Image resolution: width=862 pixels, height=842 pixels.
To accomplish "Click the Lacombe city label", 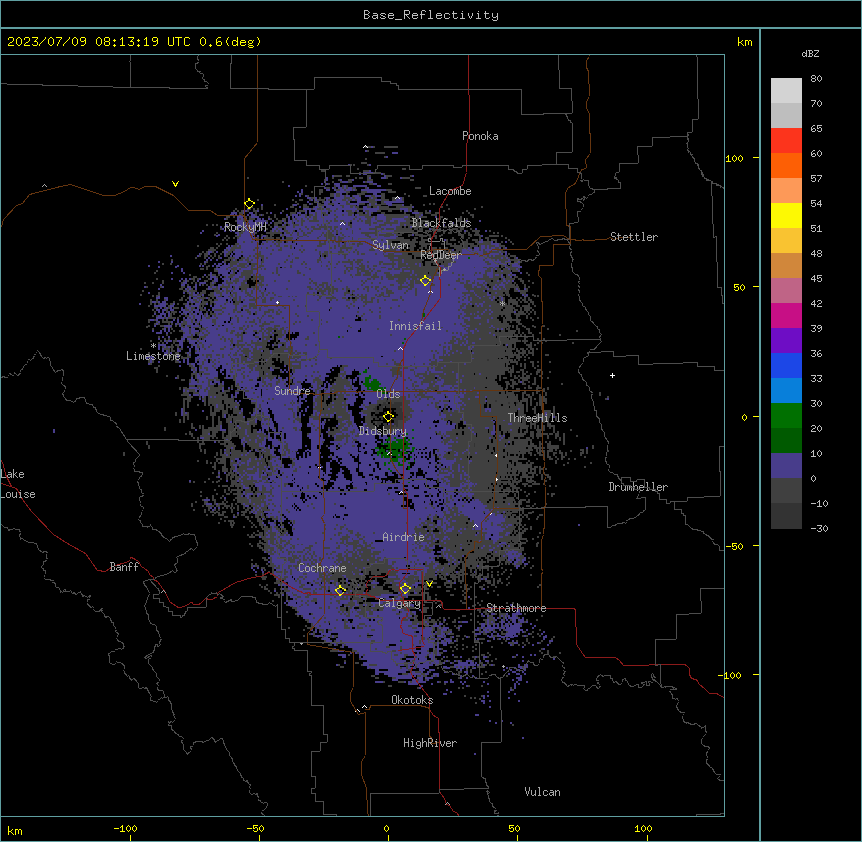I will (x=450, y=191).
